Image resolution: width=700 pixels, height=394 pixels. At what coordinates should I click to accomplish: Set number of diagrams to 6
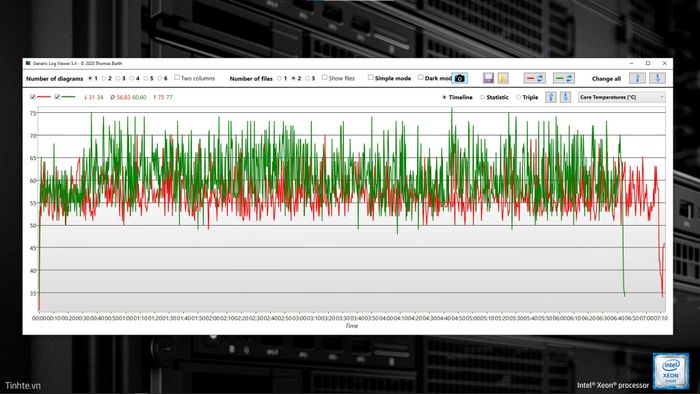point(159,79)
